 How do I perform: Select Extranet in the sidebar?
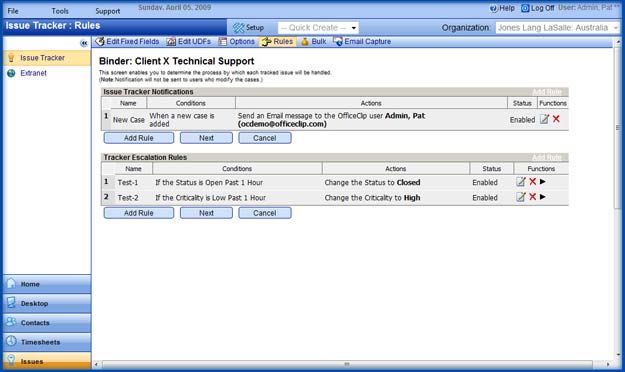pyautogui.click(x=33, y=73)
